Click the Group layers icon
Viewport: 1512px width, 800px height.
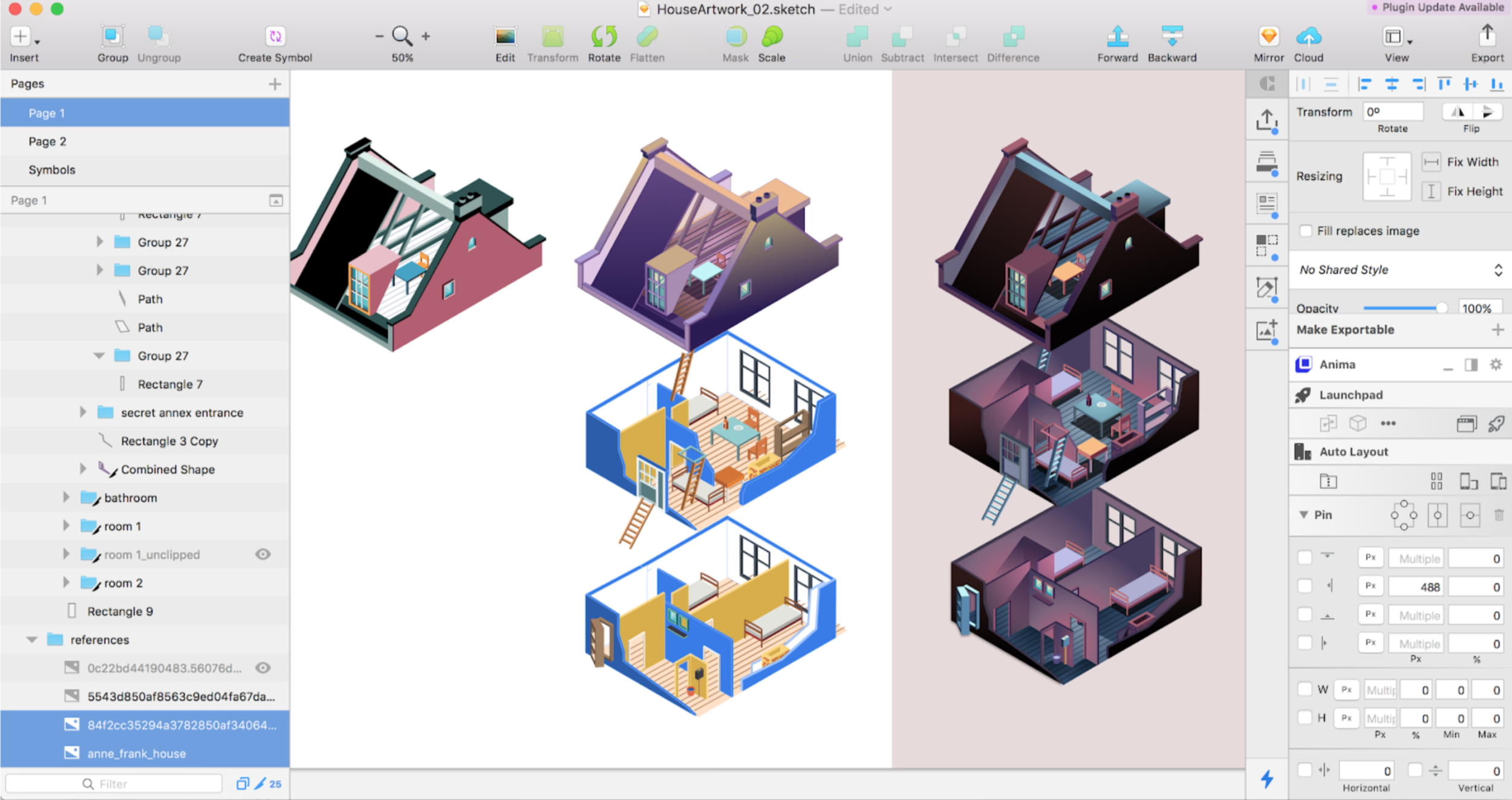(x=112, y=37)
